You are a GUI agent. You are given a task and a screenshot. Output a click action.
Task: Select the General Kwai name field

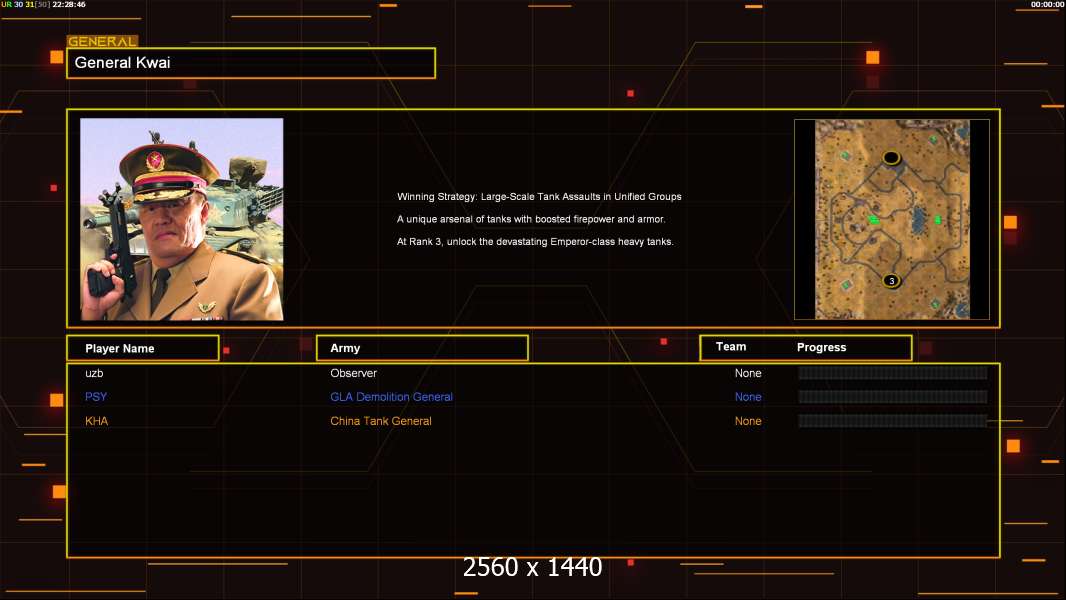[251, 63]
